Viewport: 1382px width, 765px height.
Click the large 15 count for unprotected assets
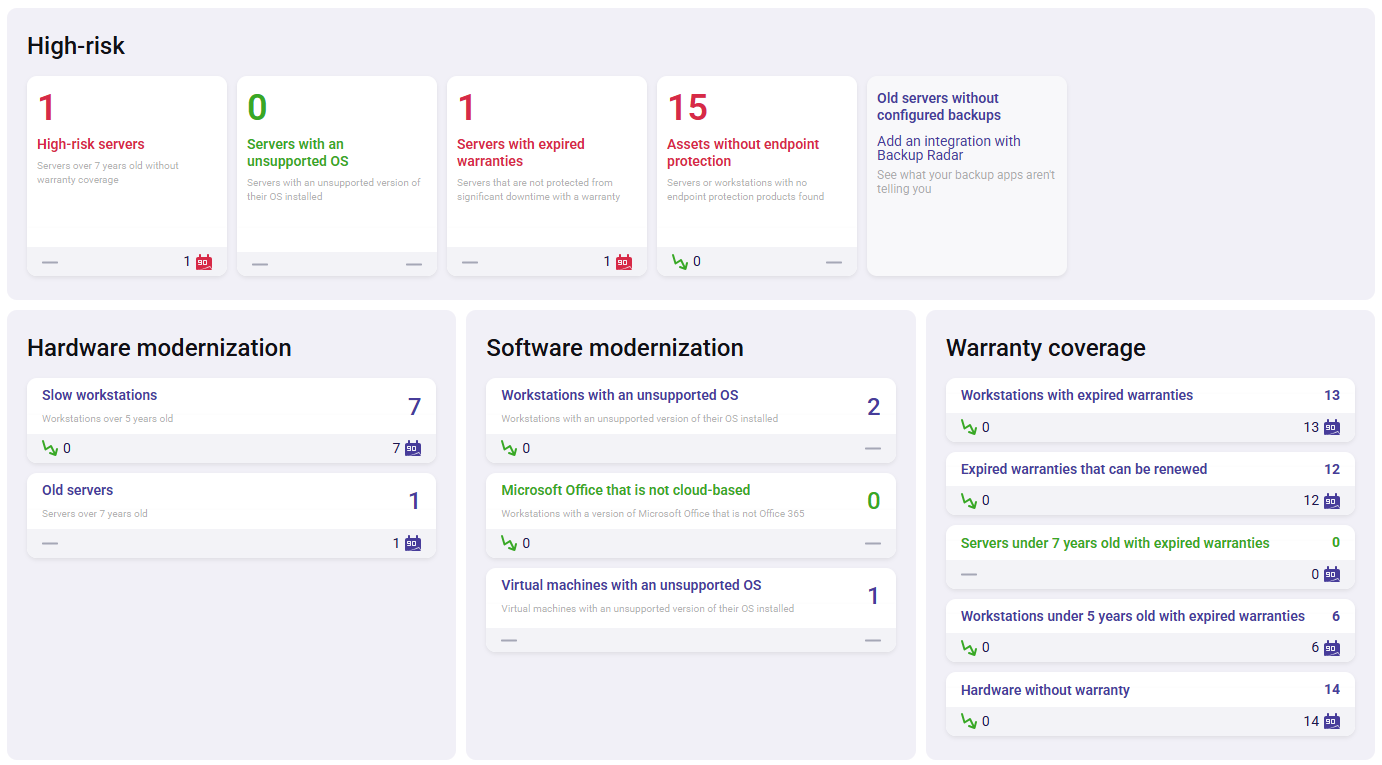(x=687, y=107)
